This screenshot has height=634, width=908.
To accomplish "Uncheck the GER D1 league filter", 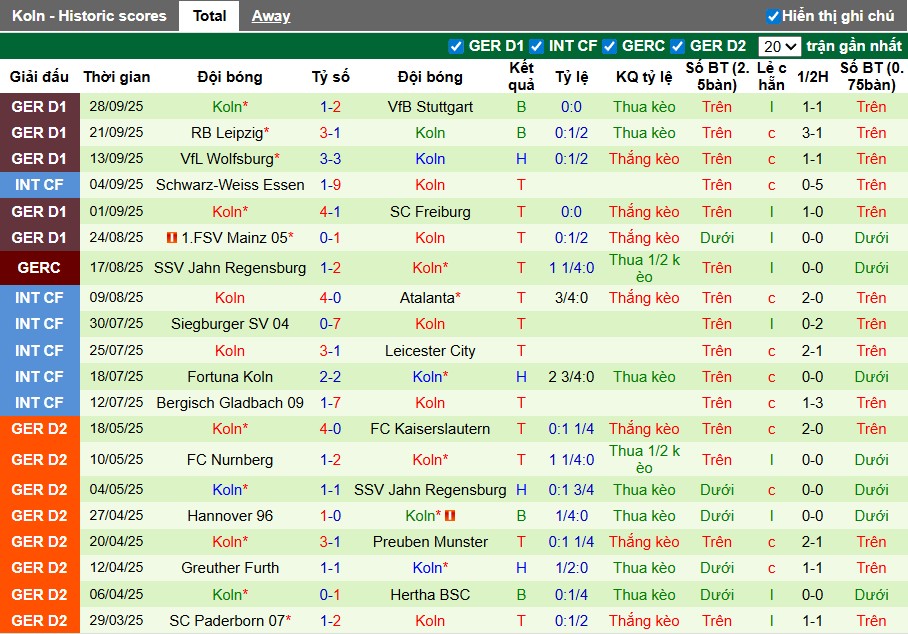I will tap(457, 46).
